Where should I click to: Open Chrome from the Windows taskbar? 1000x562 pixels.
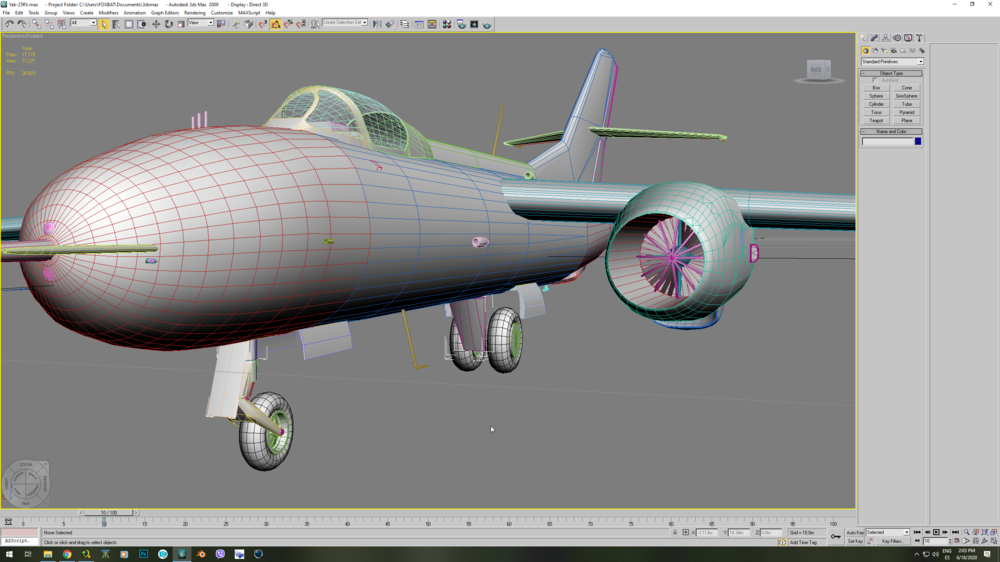point(67,554)
